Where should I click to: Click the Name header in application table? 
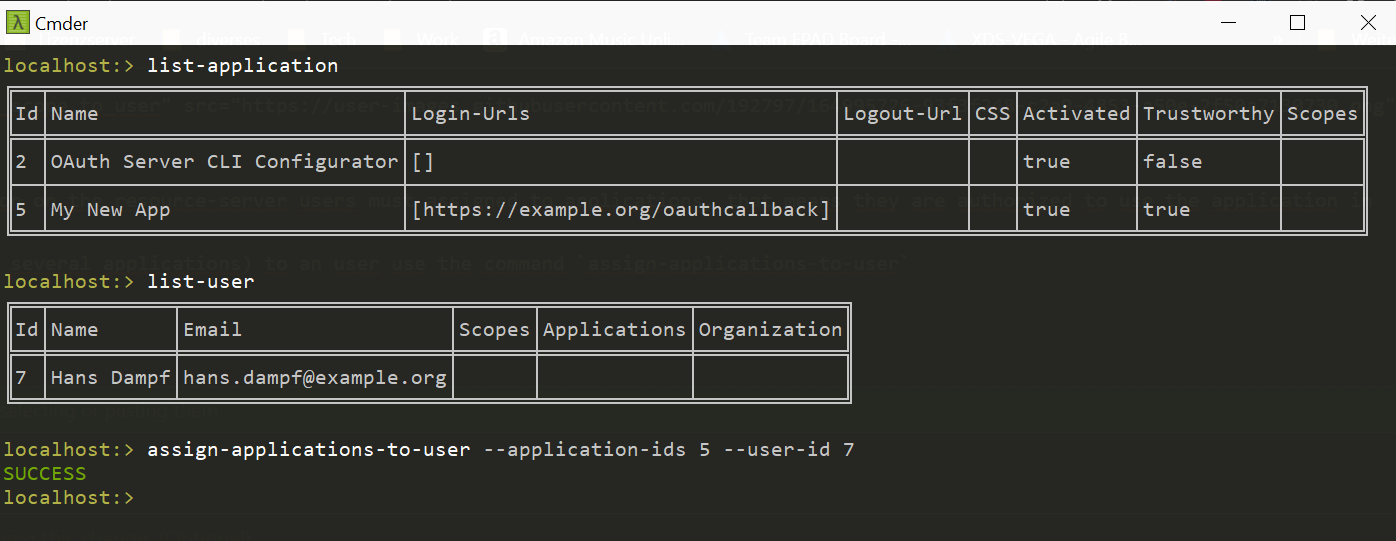coord(75,114)
